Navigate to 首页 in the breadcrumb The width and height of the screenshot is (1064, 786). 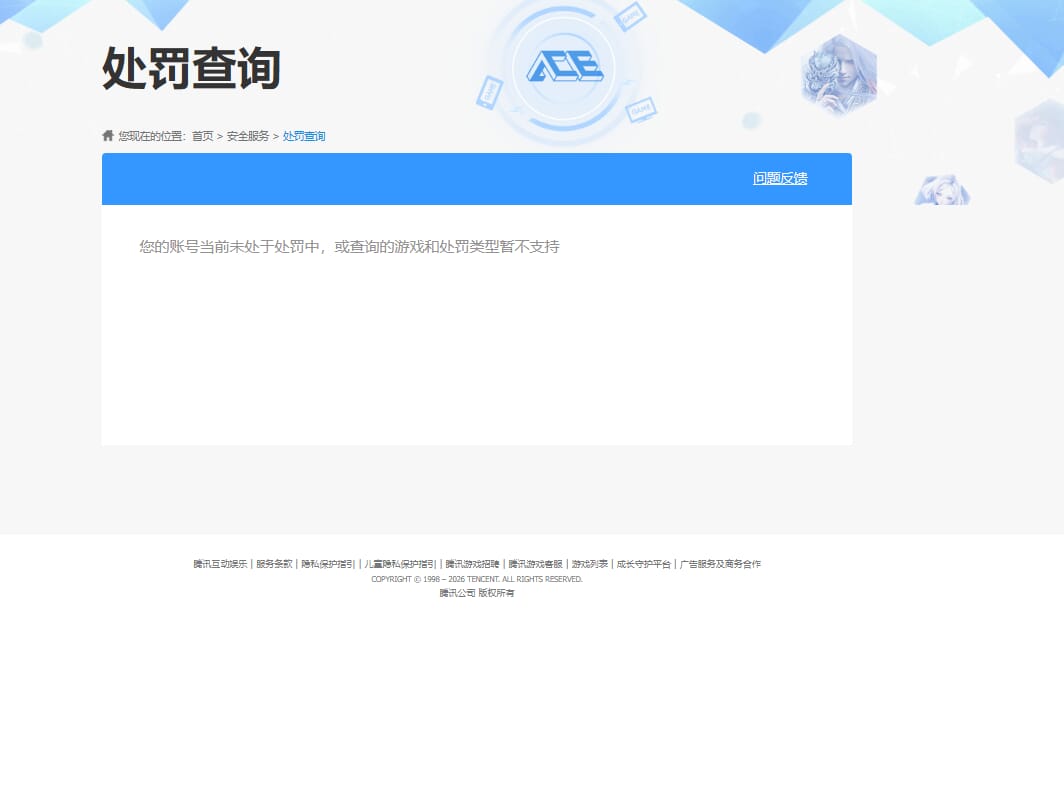204,136
